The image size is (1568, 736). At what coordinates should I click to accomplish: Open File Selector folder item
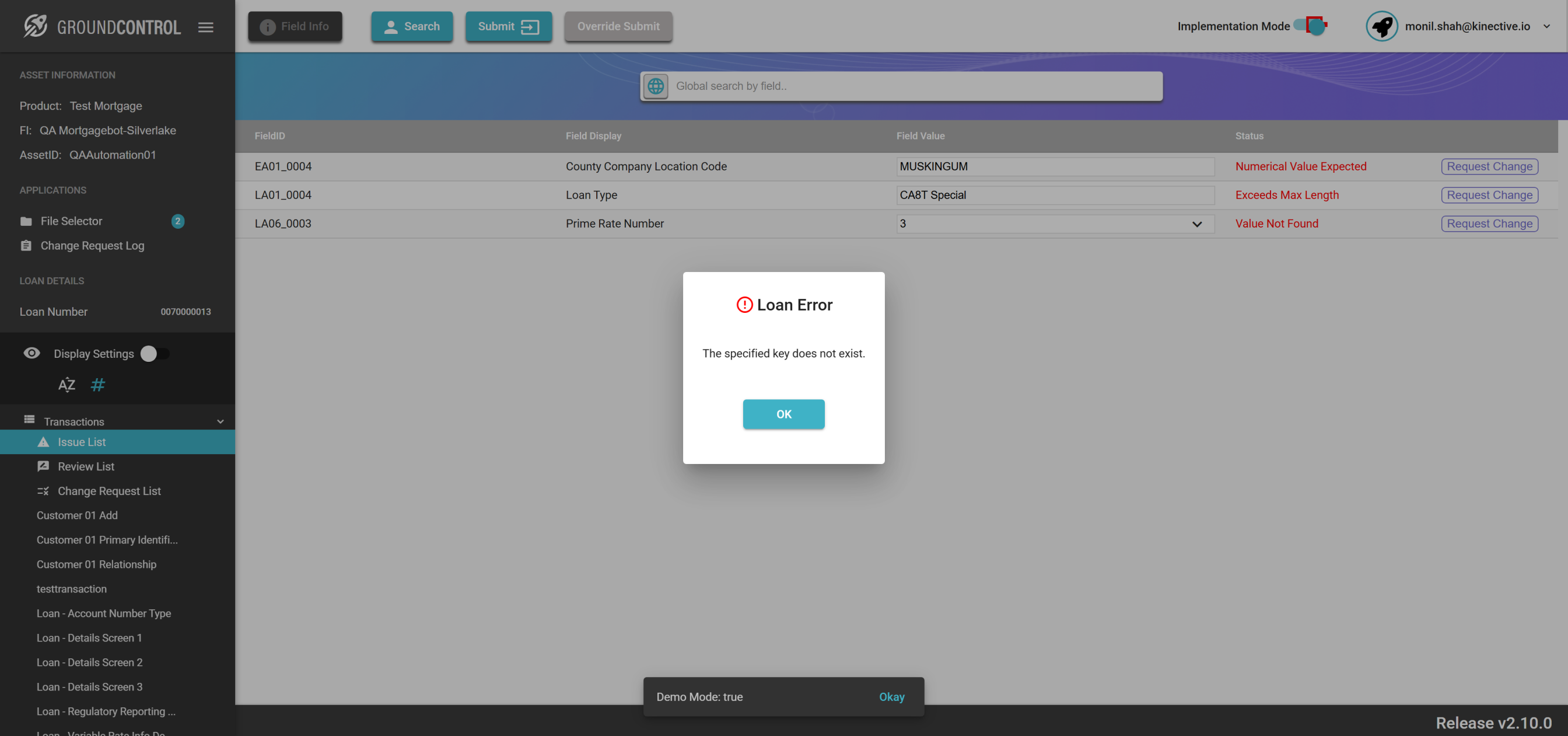[71, 221]
